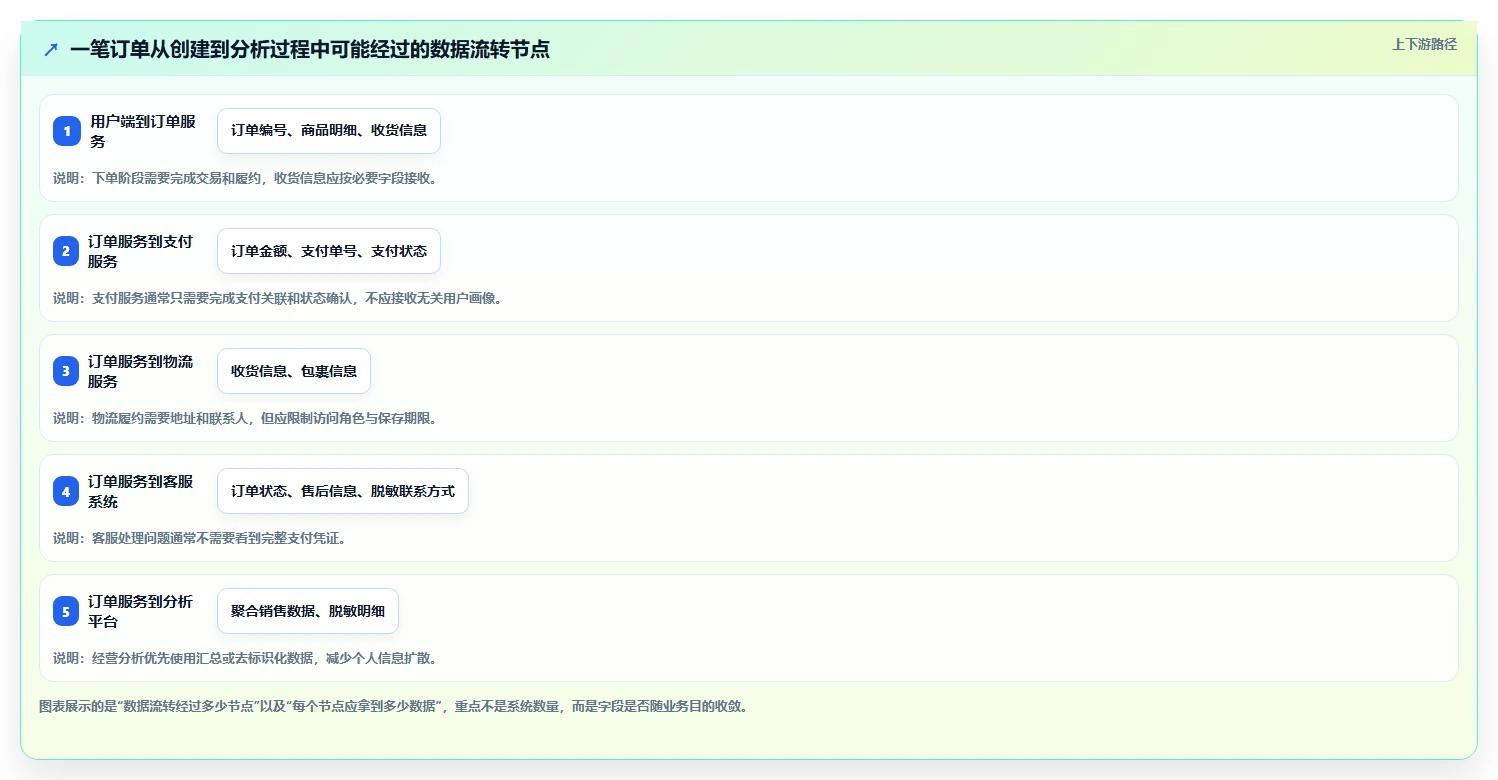Select the 上下游路径 label at top right
This screenshot has height=780, width=1498.
point(1424,44)
